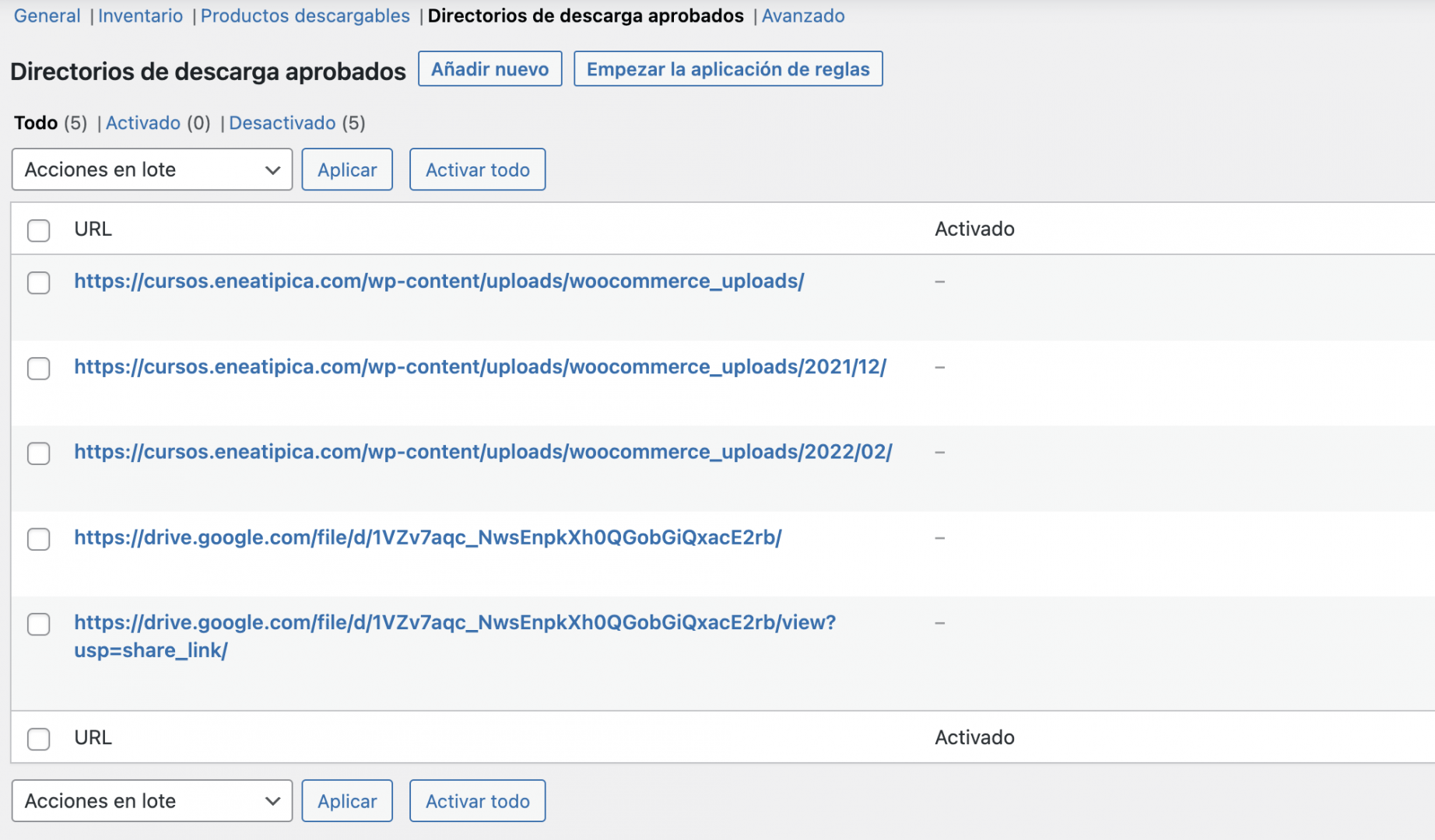Viewport: 1435px width, 840px height.
Task: Click the URL column label in footer
Action: click(93, 737)
